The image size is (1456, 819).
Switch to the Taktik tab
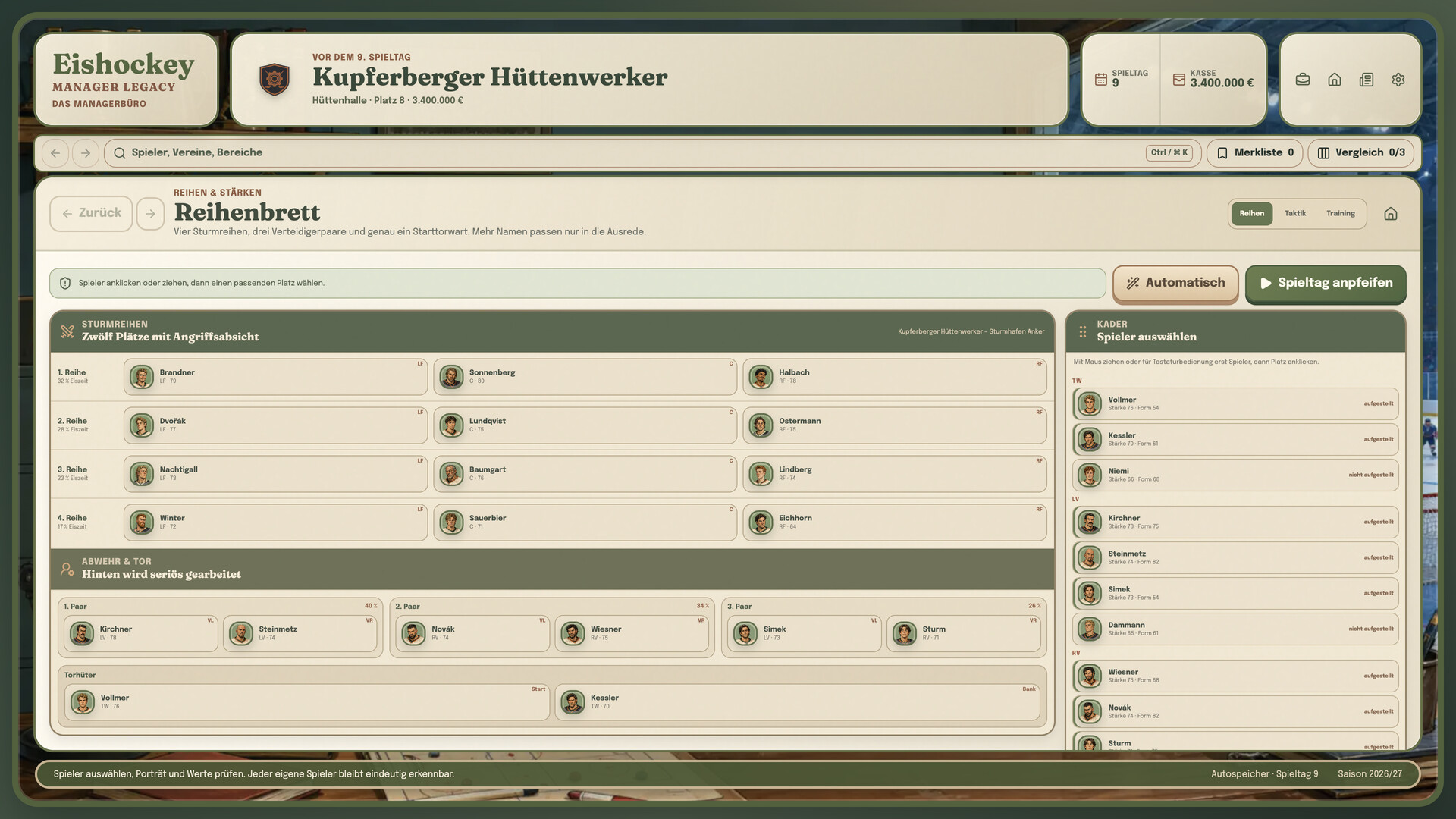pos(1295,214)
